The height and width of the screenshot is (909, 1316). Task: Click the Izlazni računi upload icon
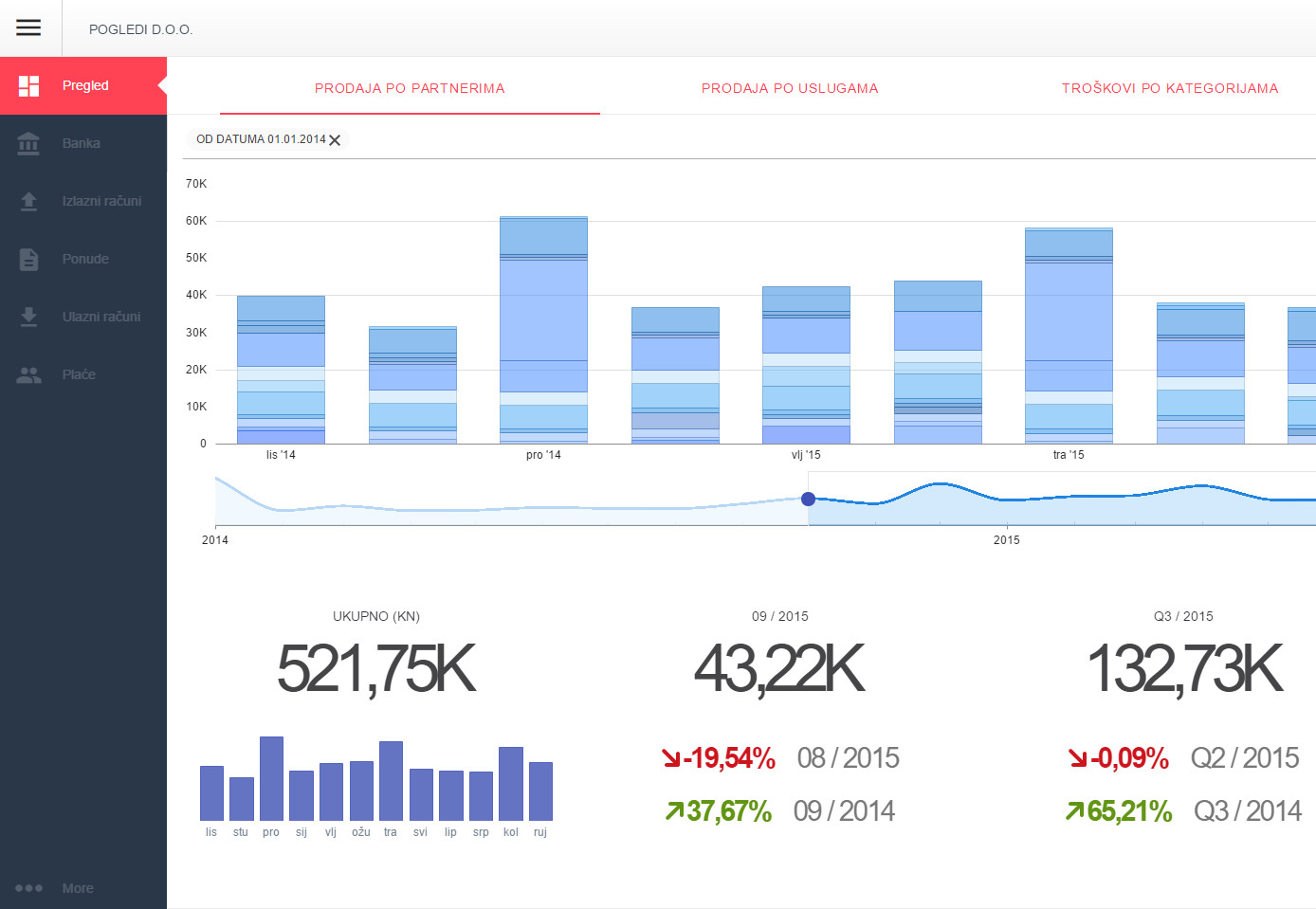click(x=28, y=201)
